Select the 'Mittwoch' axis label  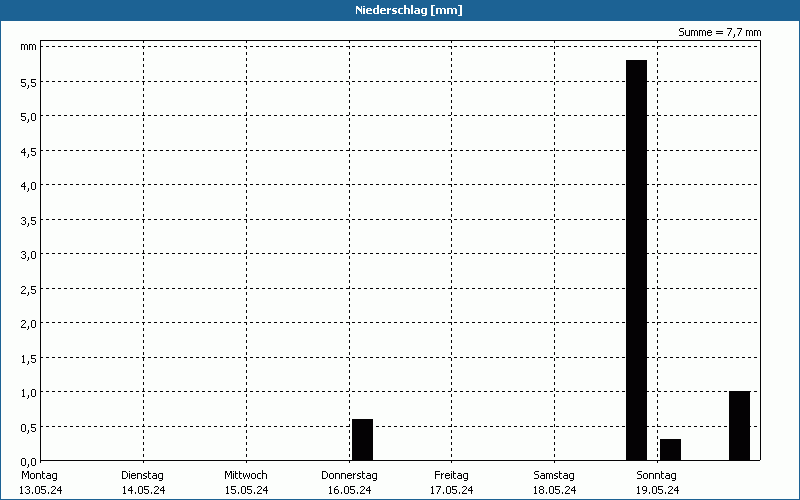pyautogui.click(x=245, y=475)
